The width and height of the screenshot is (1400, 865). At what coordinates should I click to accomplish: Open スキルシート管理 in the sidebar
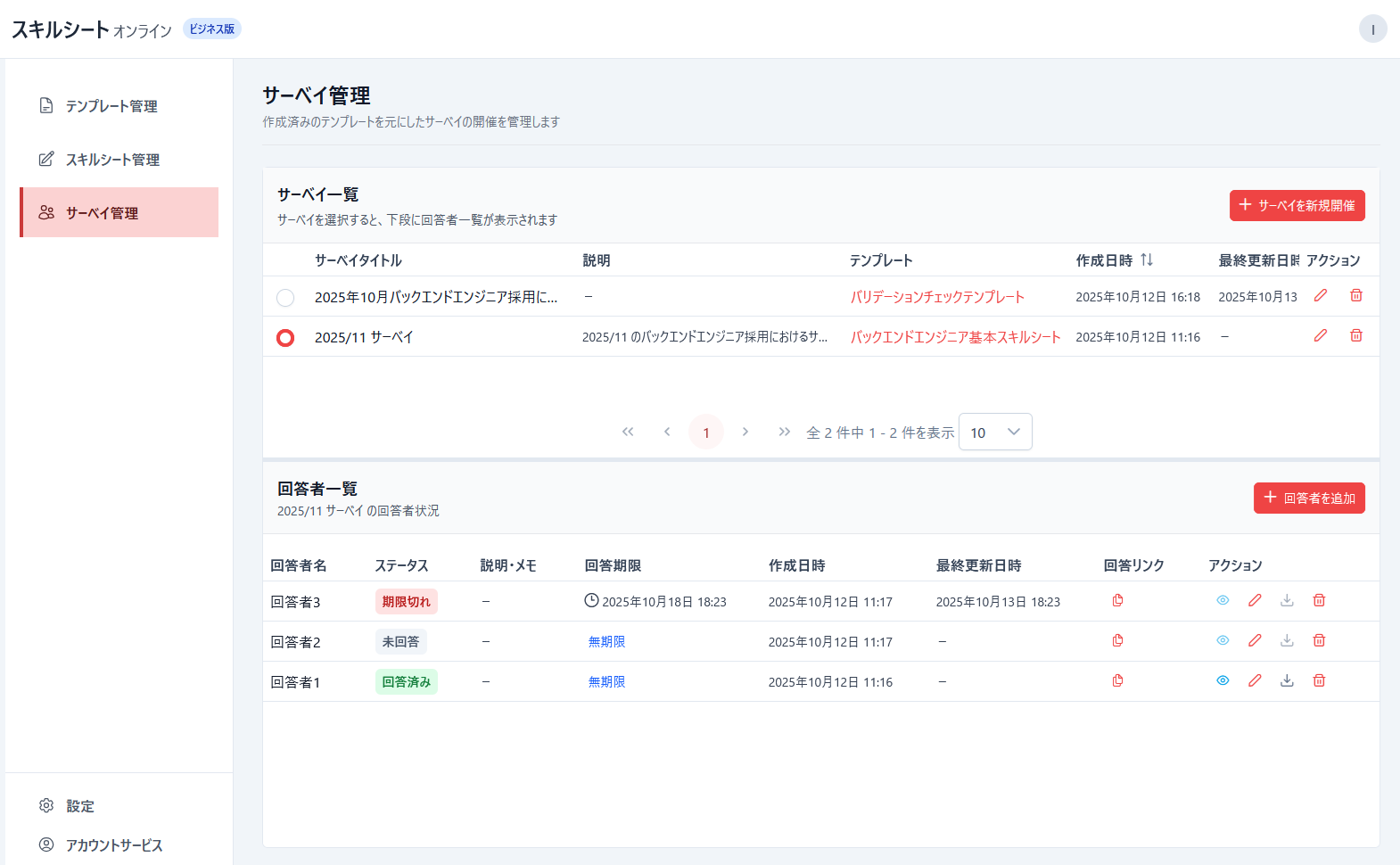point(119,160)
